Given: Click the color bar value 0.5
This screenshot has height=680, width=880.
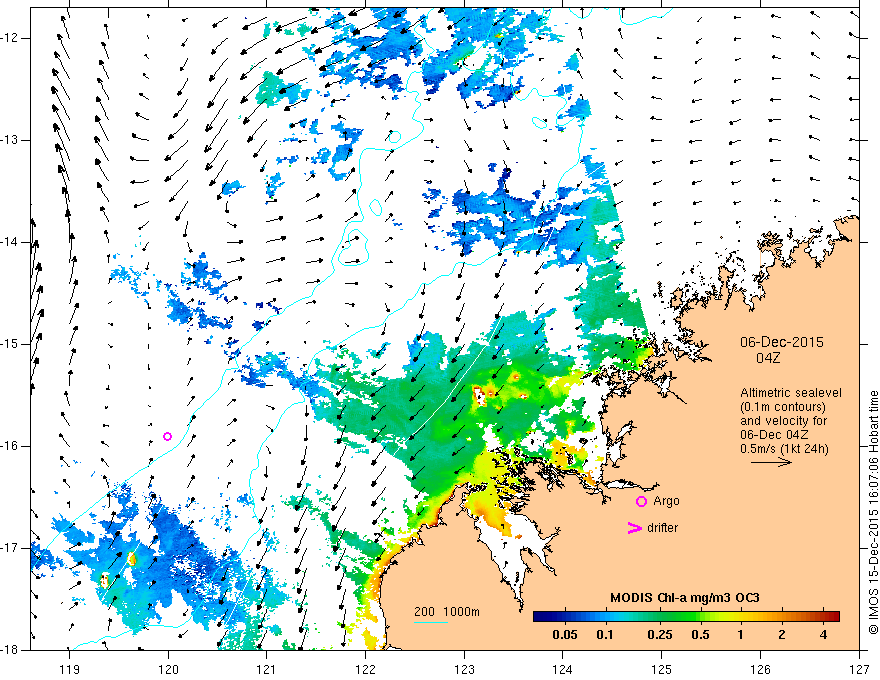Looking at the screenshot, I should point(700,635).
